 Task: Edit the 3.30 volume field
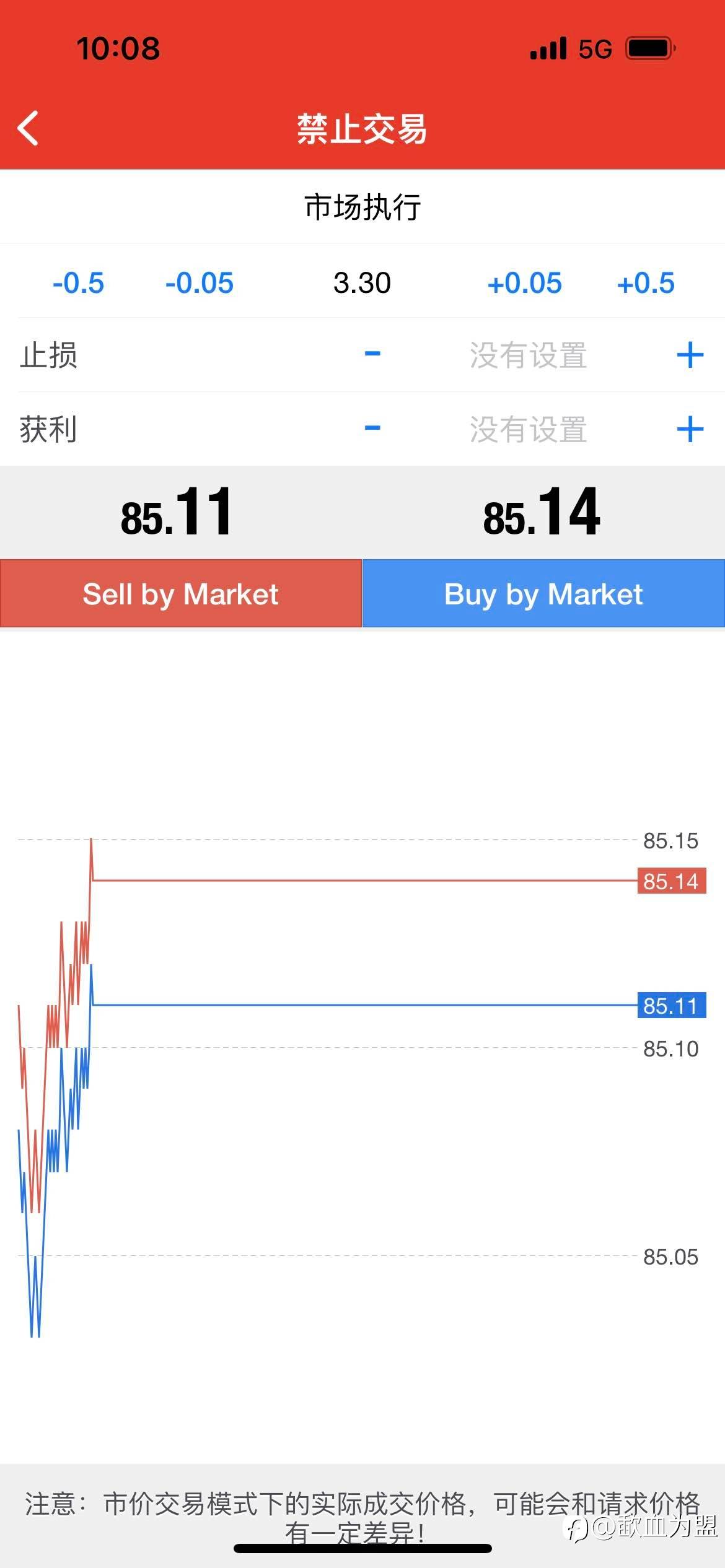(362, 283)
